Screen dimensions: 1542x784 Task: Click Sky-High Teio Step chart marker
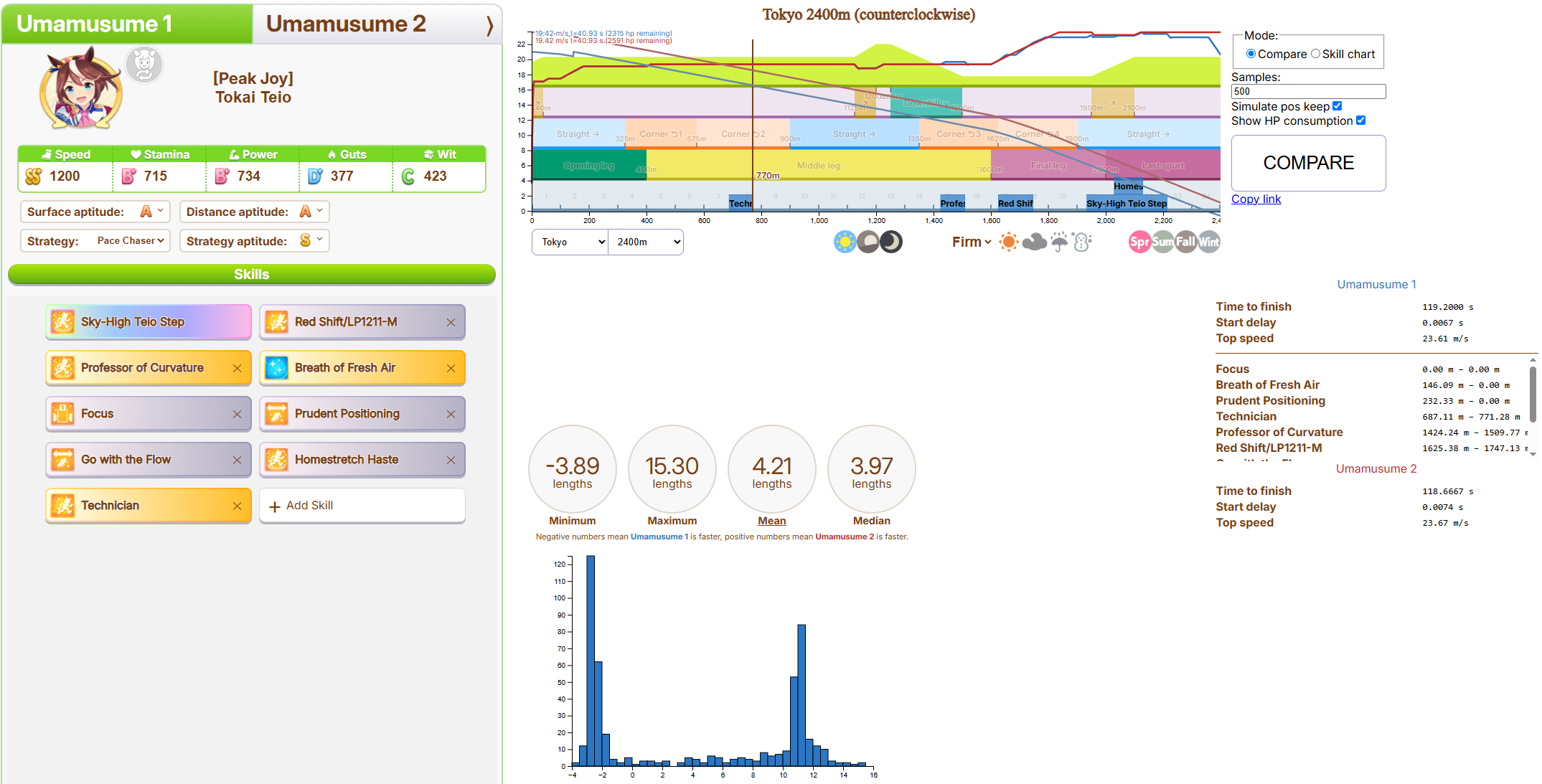pyautogui.click(x=1127, y=204)
